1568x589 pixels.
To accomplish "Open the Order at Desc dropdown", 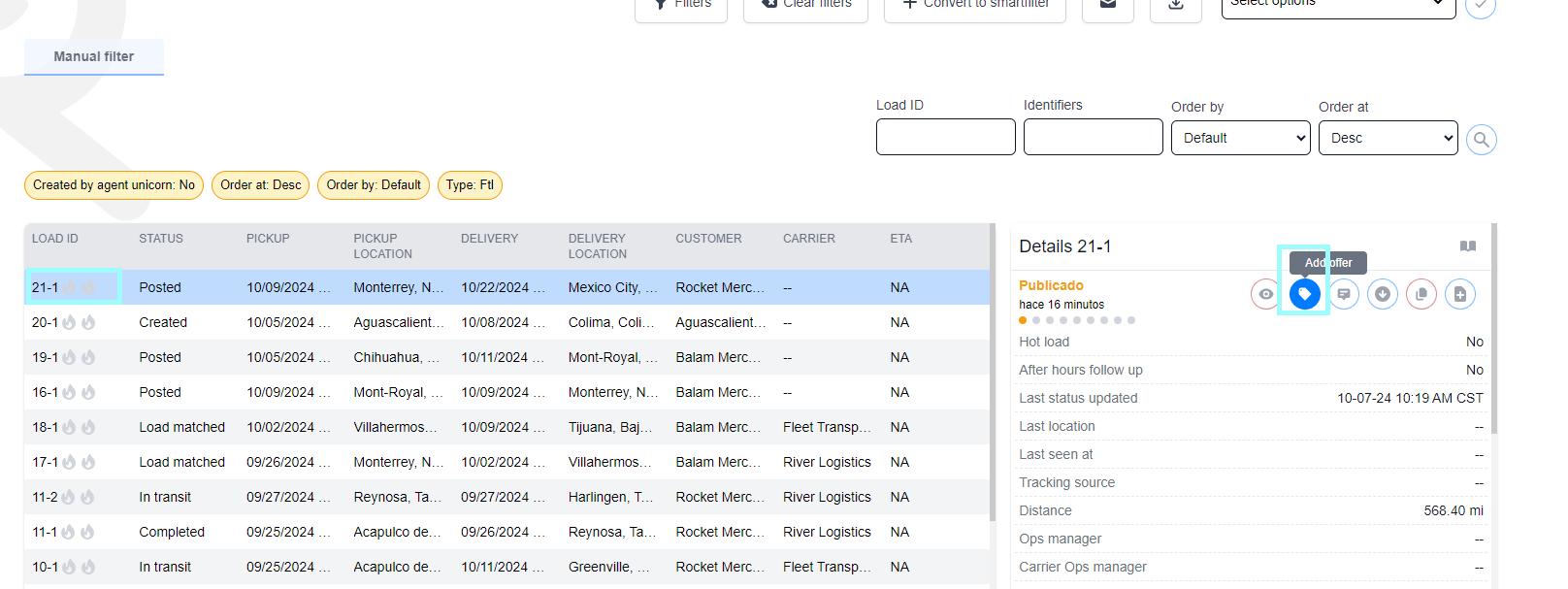I will (x=1388, y=138).
